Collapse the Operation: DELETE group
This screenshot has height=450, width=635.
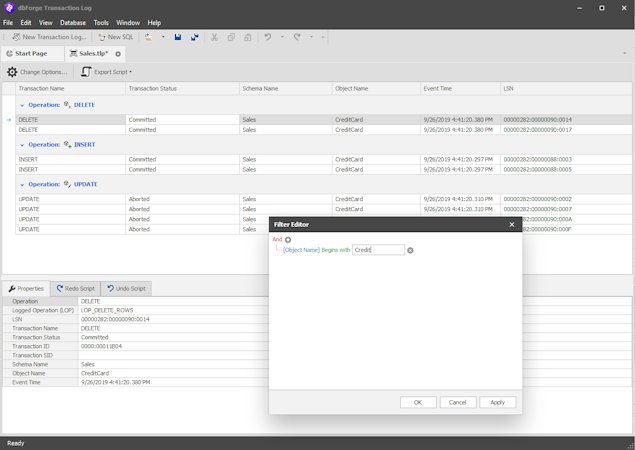[x=22, y=105]
